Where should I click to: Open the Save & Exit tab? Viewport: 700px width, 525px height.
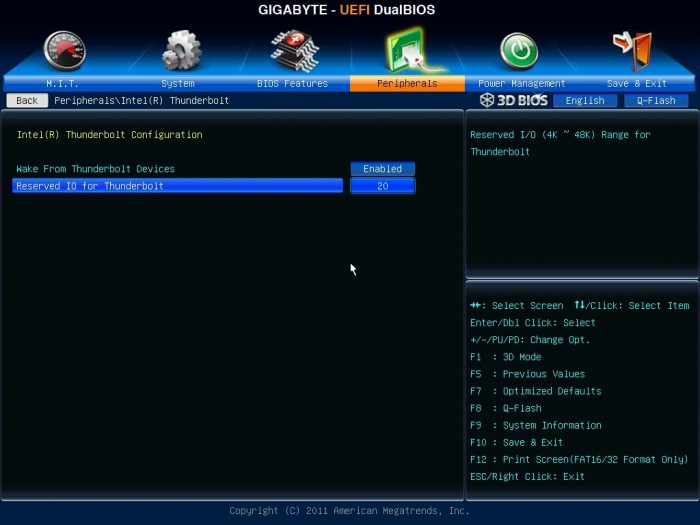[637, 83]
